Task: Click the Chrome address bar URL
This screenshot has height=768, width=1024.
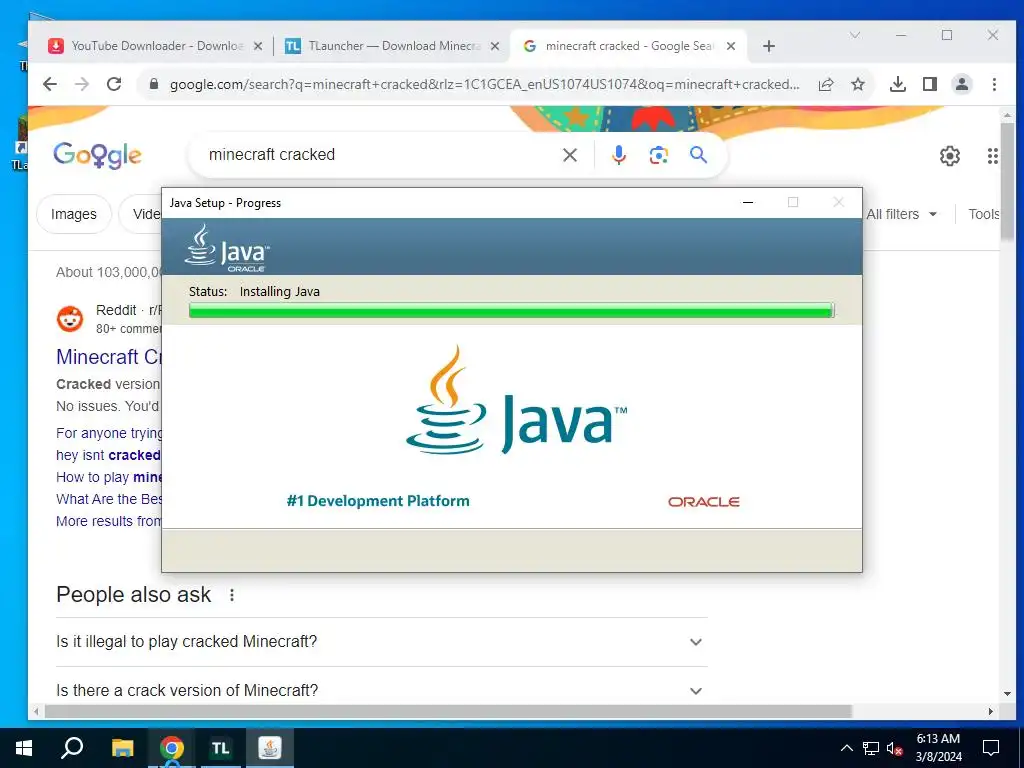Action: [x=484, y=84]
